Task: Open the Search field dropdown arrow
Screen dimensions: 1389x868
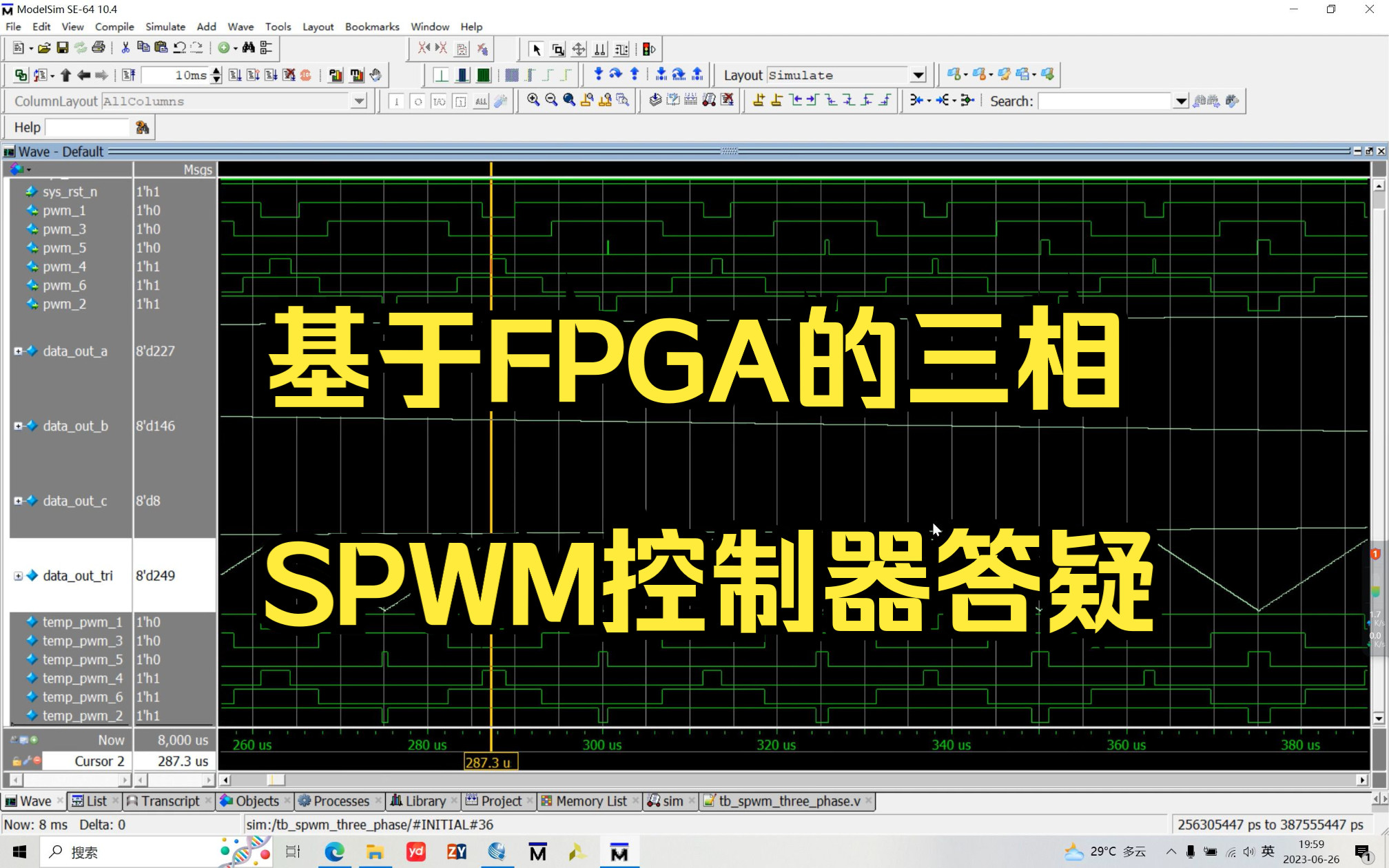Action: 1181,101
